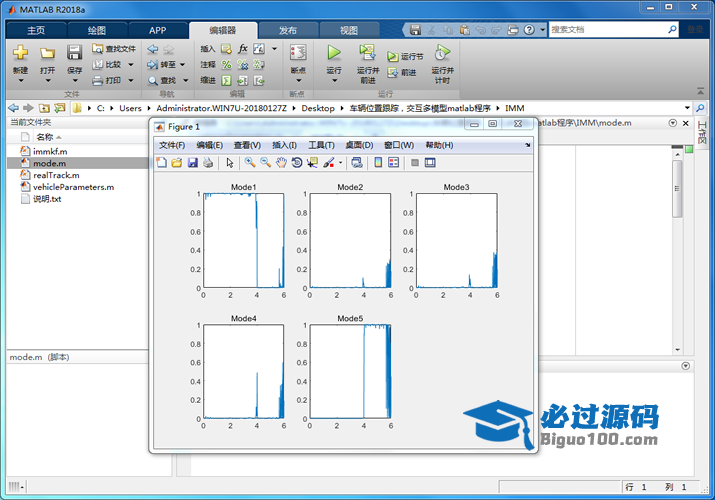Open the Compare dropdown arrow

point(131,64)
